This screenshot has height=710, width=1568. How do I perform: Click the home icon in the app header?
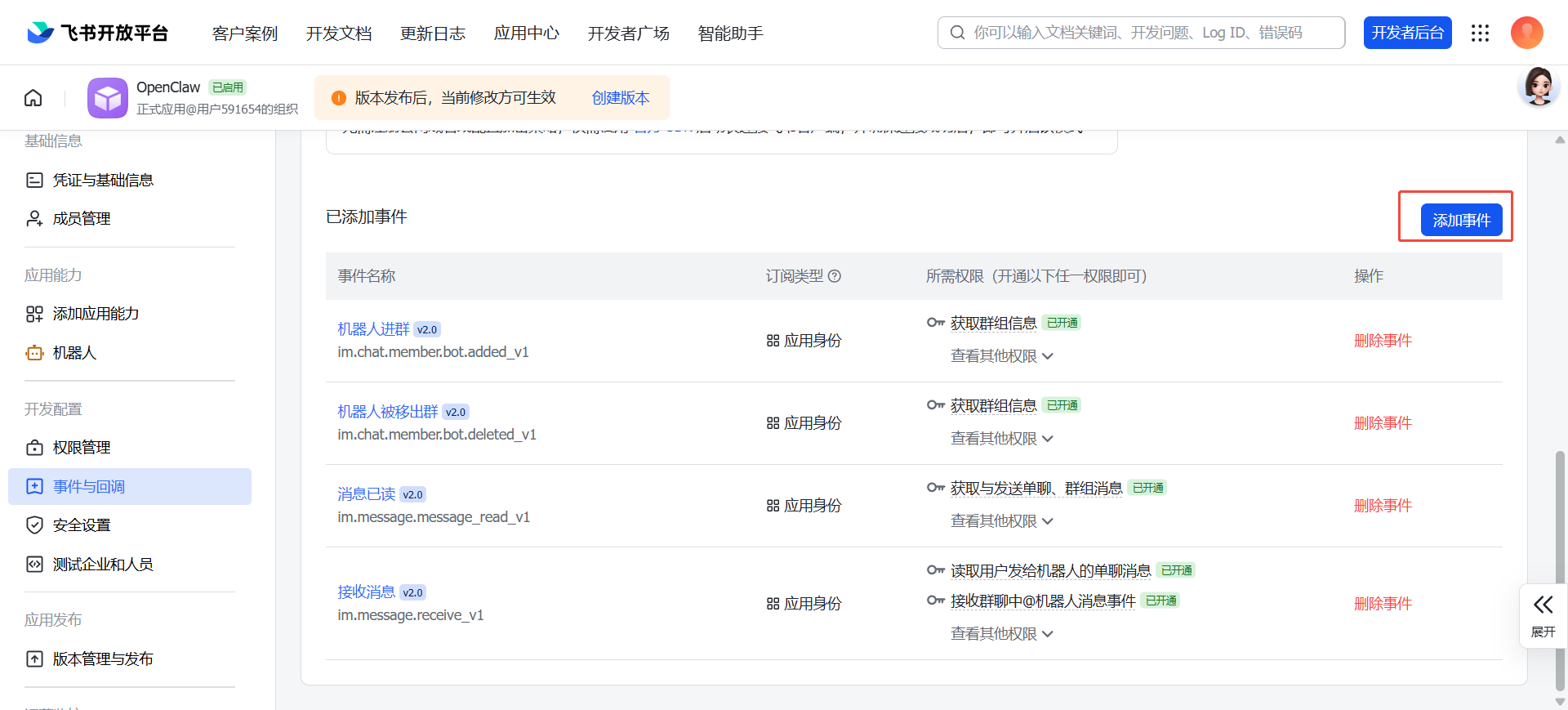[33, 98]
